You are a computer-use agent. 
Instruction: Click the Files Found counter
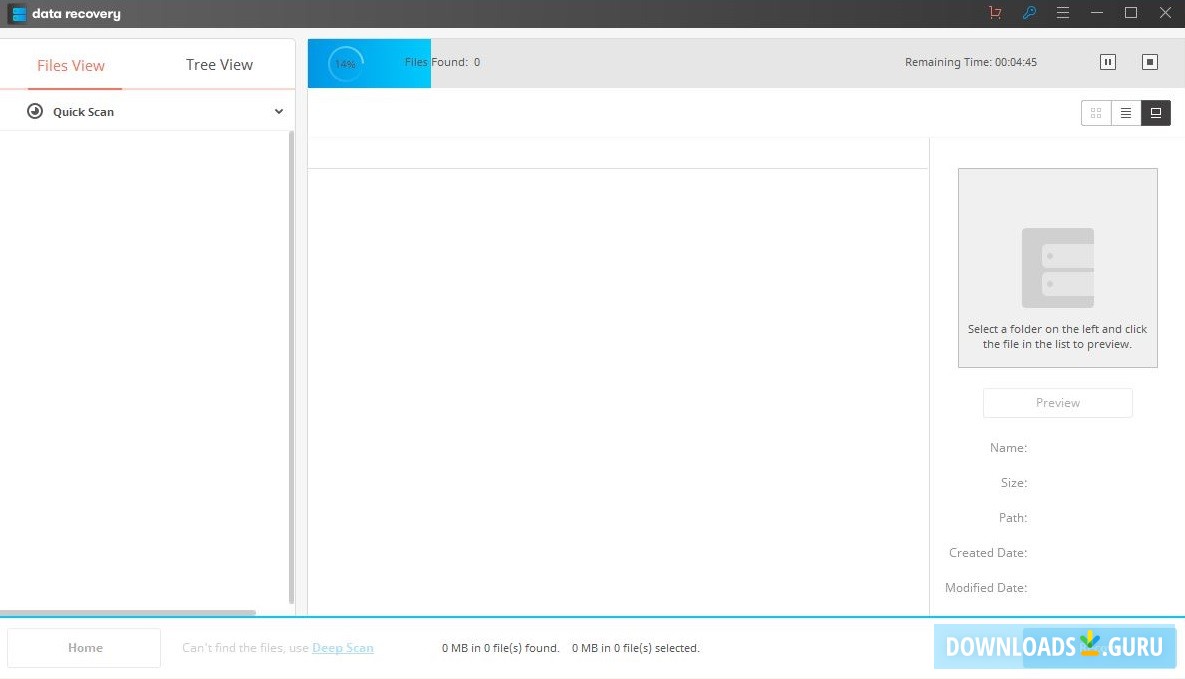[x=442, y=62]
